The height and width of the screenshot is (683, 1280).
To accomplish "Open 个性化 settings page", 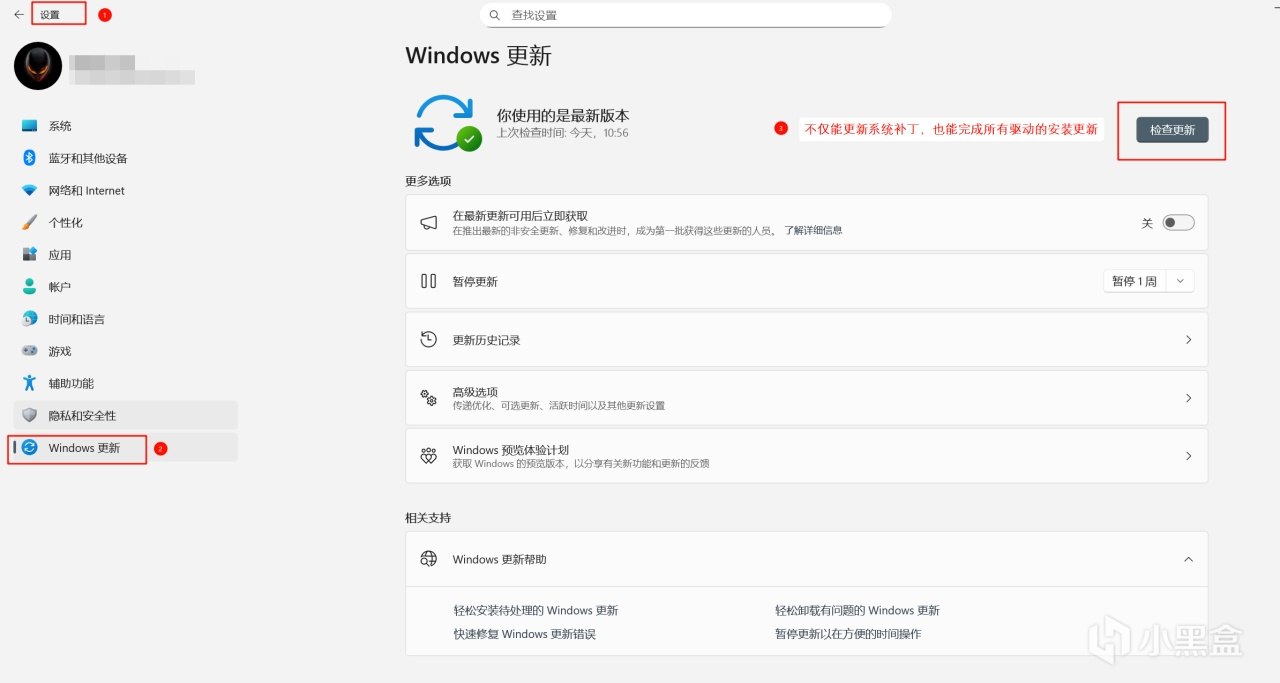I will pos(125,222).
